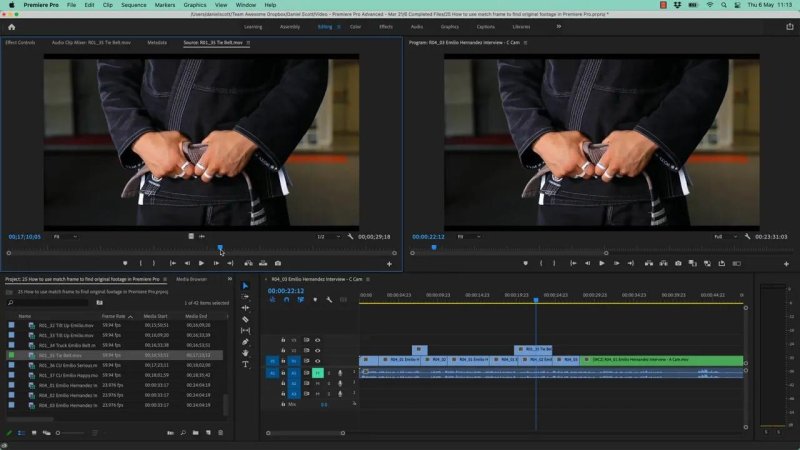This screenshot has width=800, height=450.
Task: Click Overwrite button in Source monitor
Action: point(263,263)
